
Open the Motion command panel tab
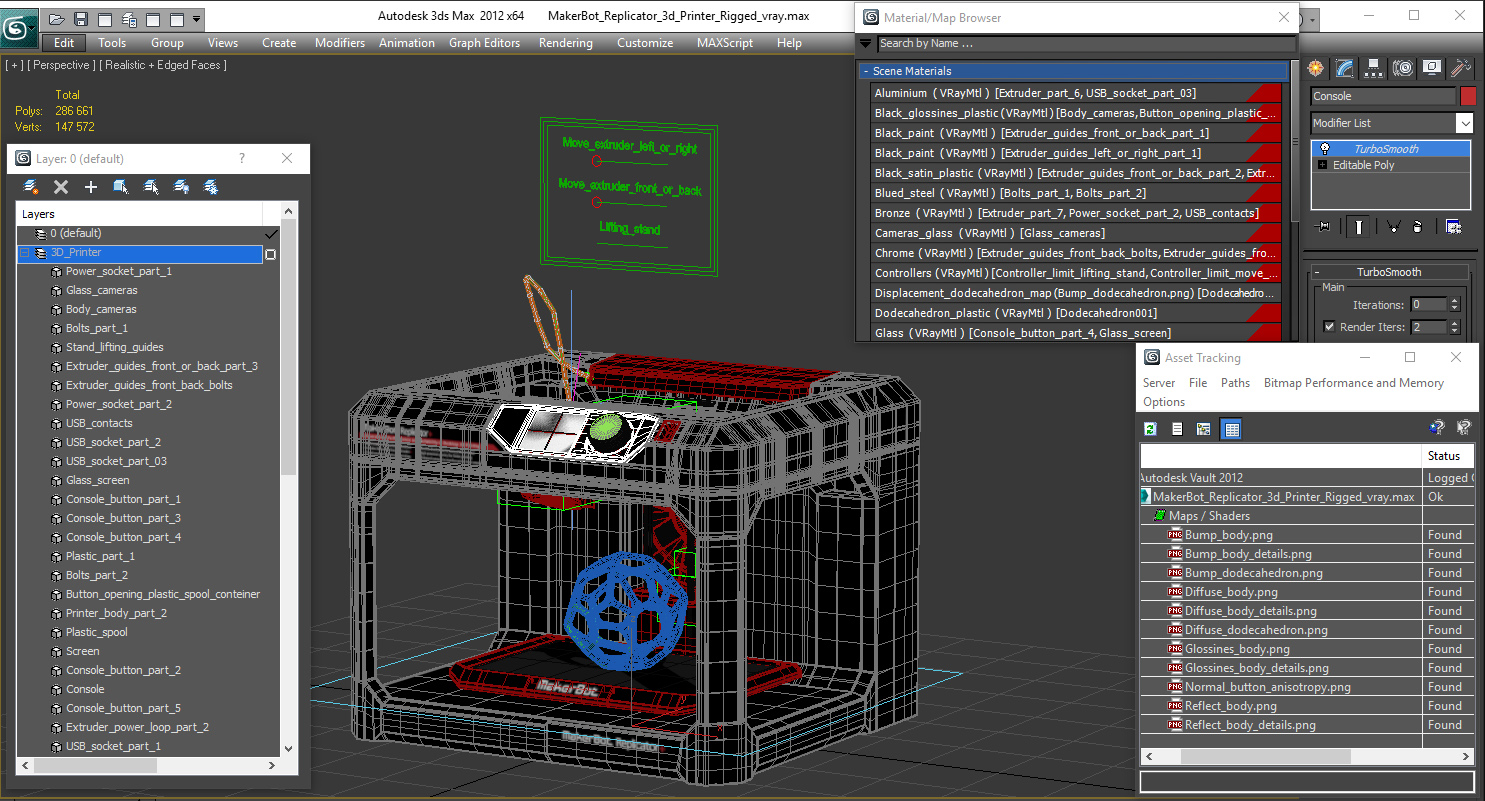pos(1403,68)
